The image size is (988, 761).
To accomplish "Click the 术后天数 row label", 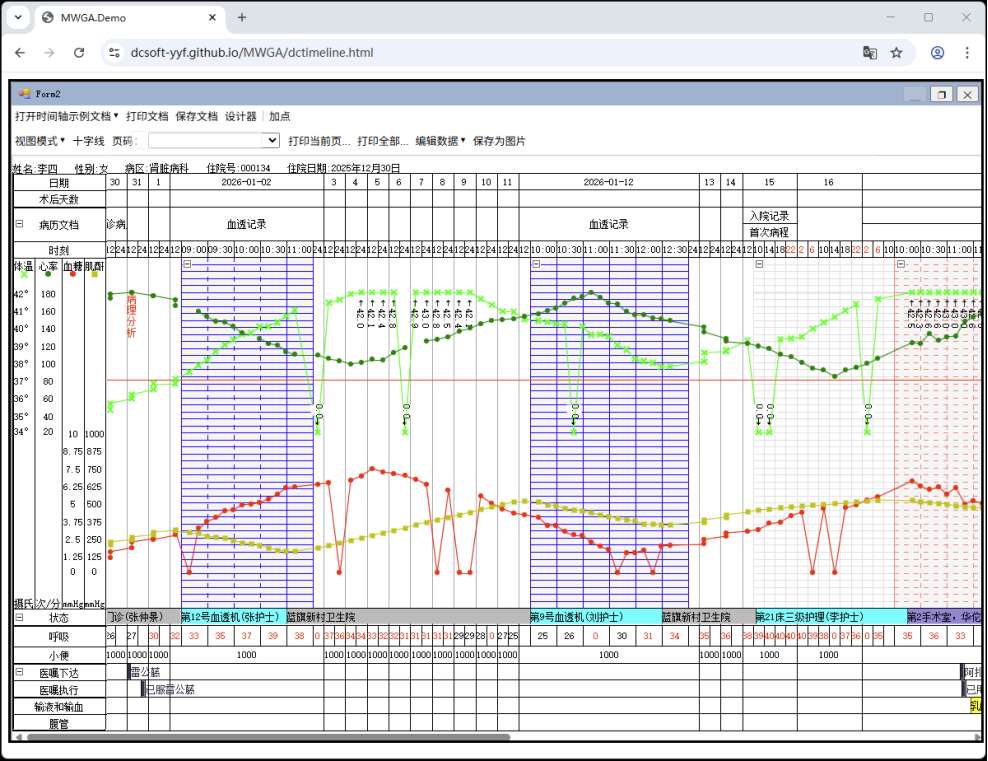I will pos(59,199).
